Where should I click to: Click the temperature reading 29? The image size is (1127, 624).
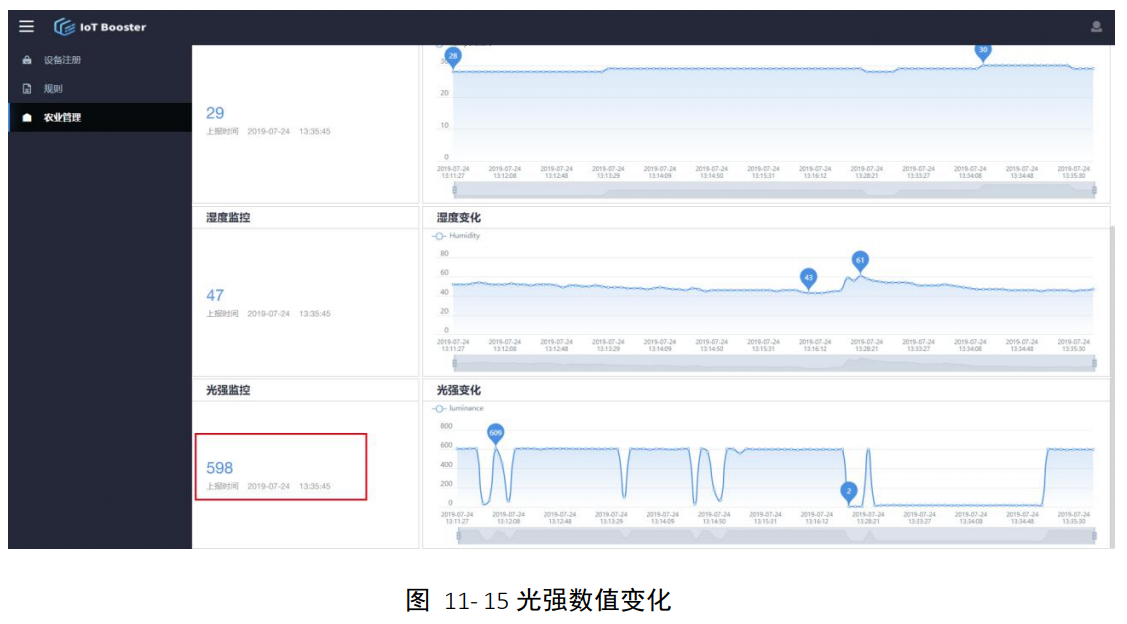[215, 113]
